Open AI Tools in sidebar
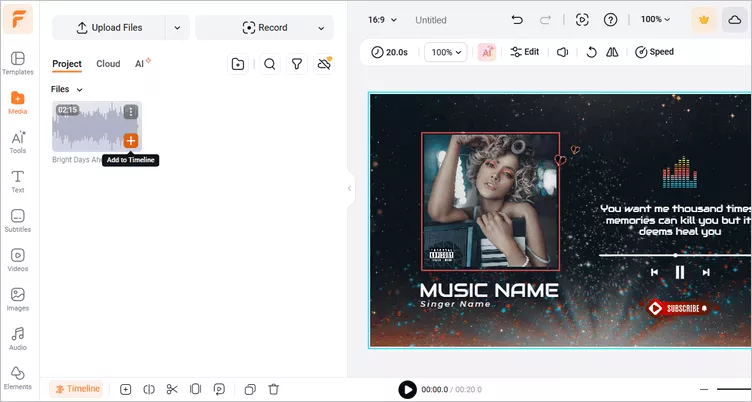 (18, 142)
